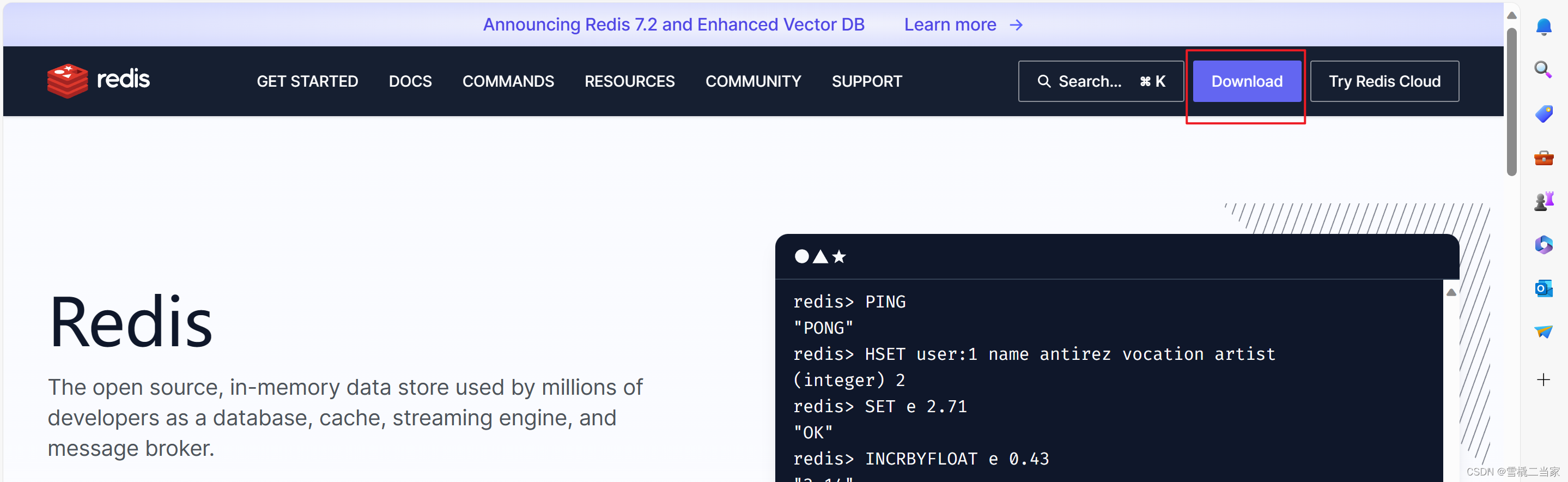Click the 'redis> PING' terminal line
Screen dimensions: 1568x482
(849, 302)
